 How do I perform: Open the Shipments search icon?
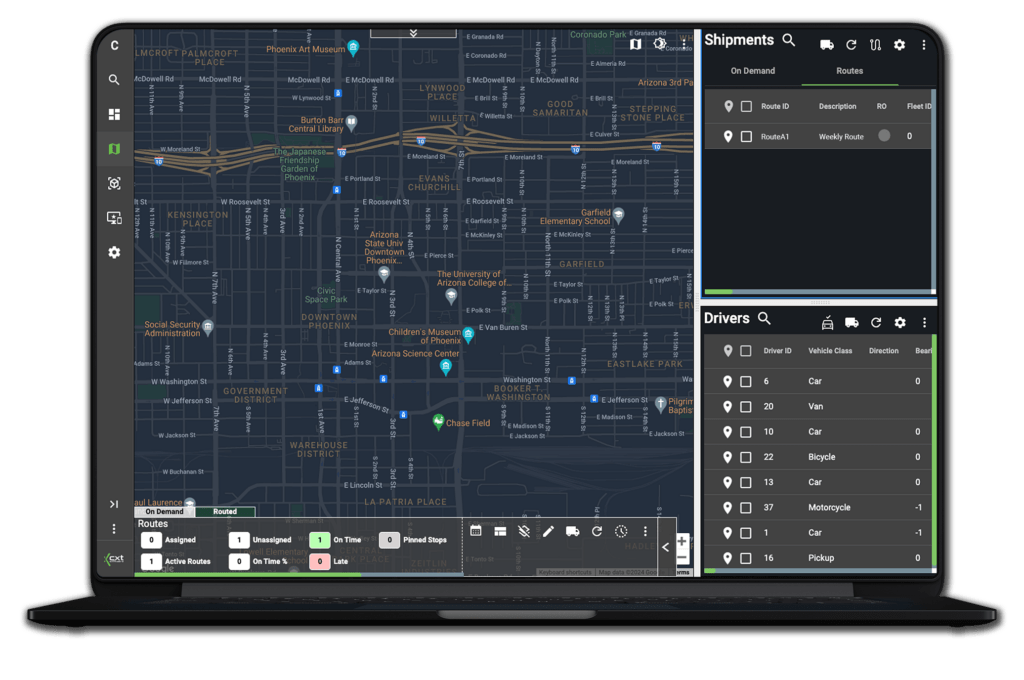(x=789, y=42)
